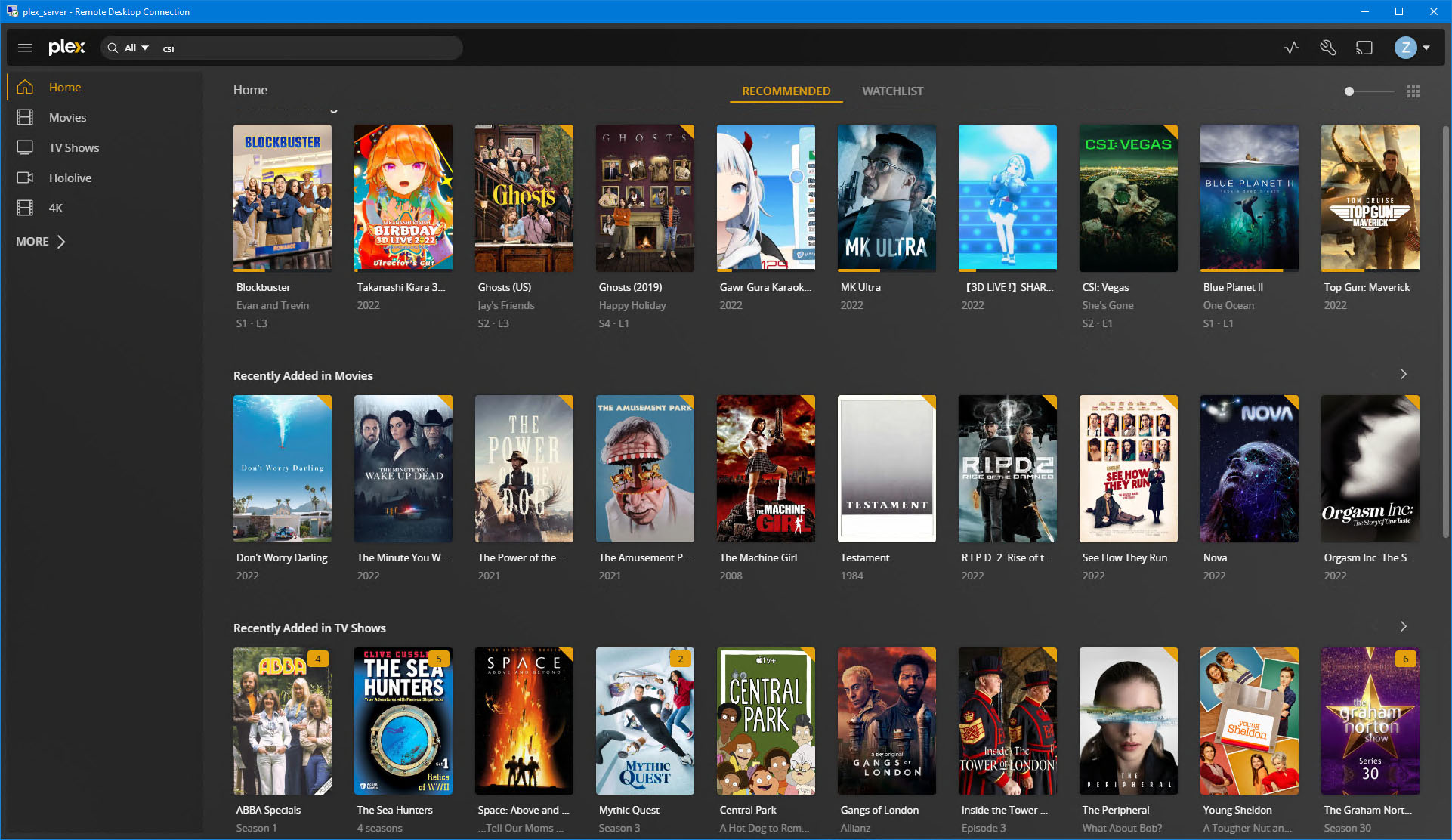Image resolution: width=1452 pixels, height=840 pixels.
Task: Open the Blockbuster poster
Action: [283, 198]
